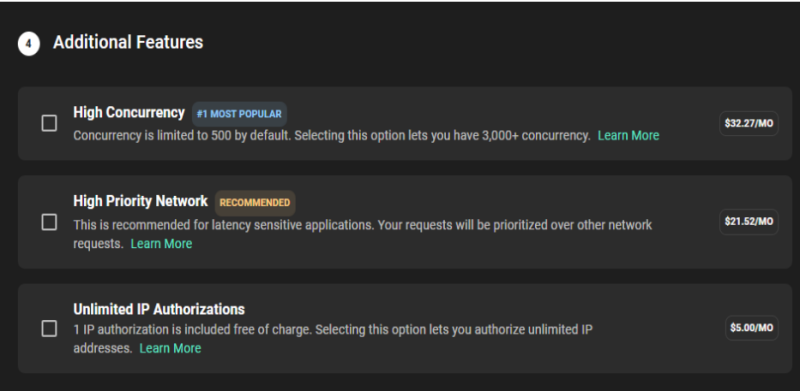Click the High Concurrency title
Image resolution: width=800 pixels, height=391 pixels.
point(129,112)
